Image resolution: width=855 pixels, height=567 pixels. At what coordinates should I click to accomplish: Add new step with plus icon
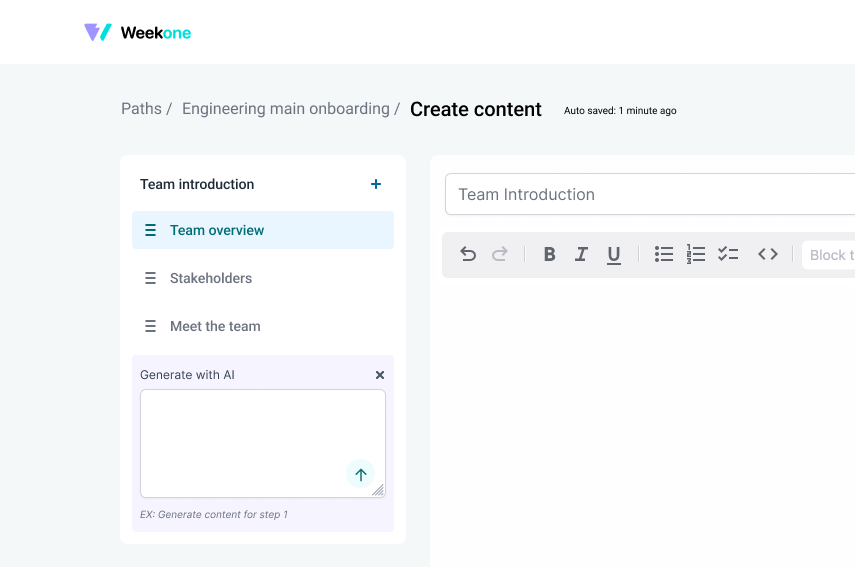[x=376, y=184]
